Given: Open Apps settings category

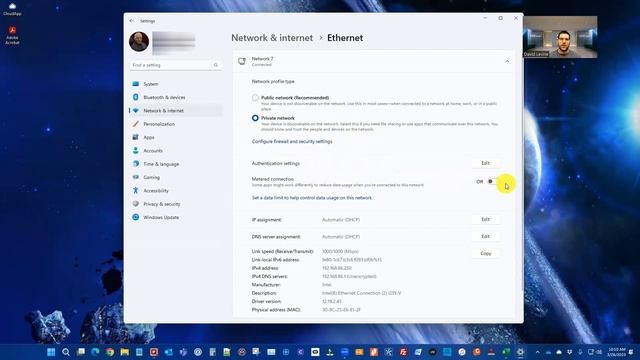Looking at the screenshot, I should (x=176, y=137).
